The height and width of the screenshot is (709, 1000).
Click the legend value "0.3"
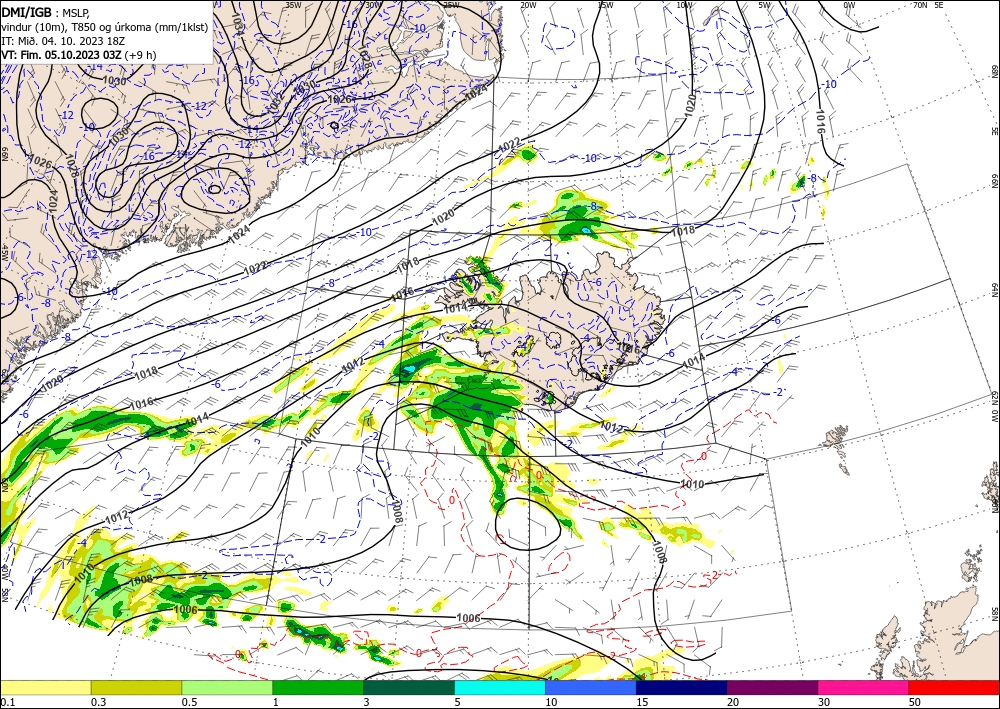tap(98, 702)
